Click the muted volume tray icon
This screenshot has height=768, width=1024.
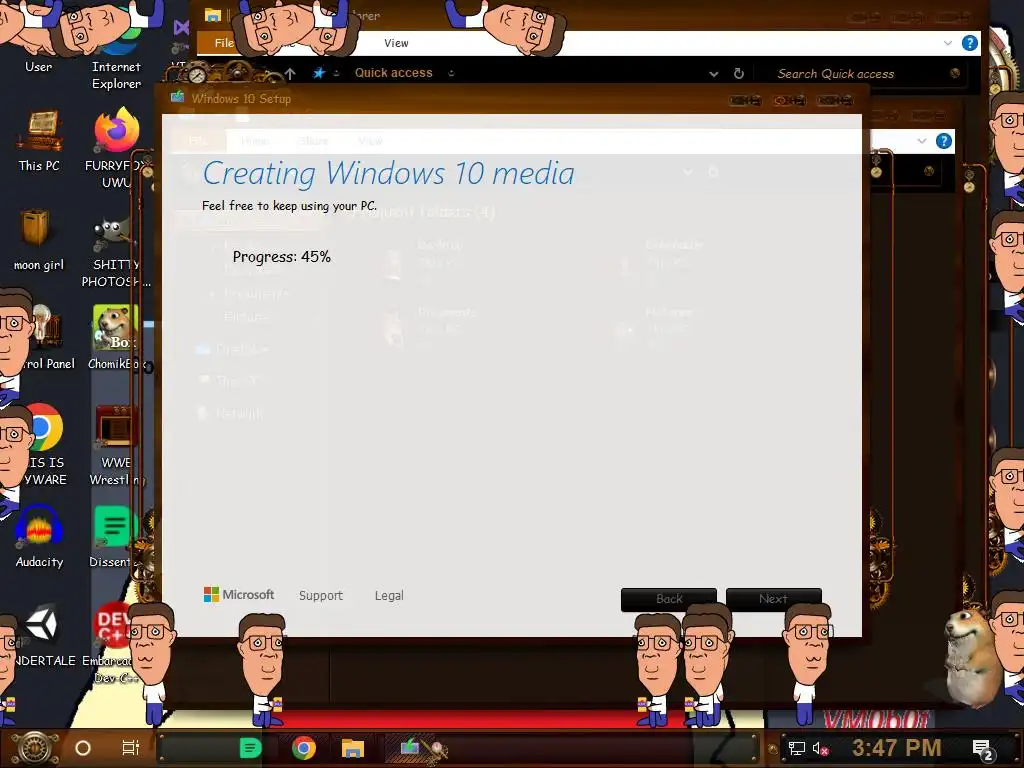coord(820,748)
